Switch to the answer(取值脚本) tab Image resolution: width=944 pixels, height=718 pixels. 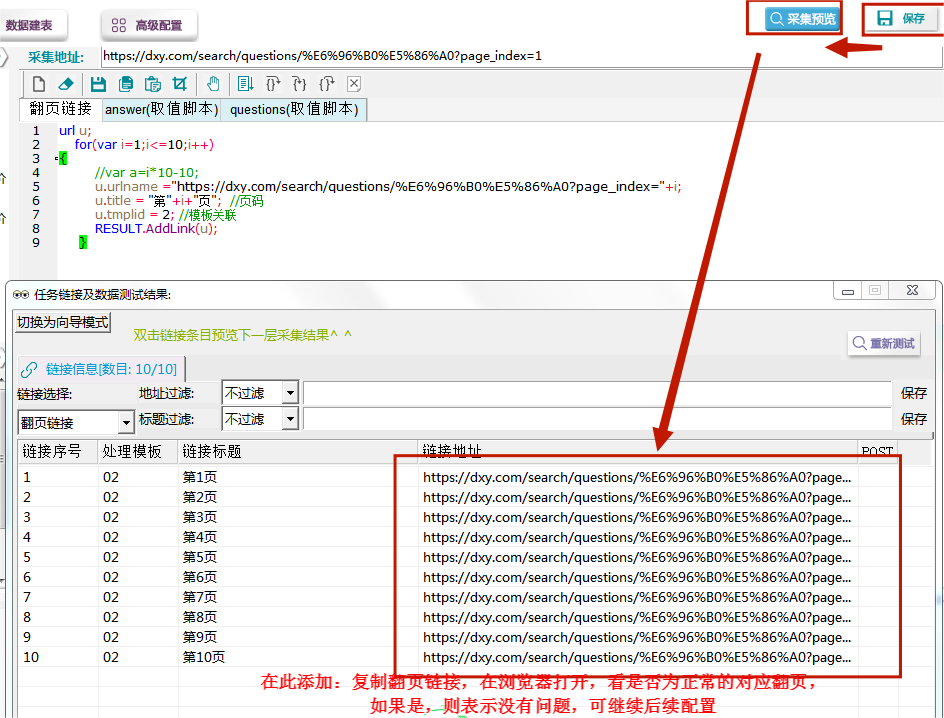pyautogui.click(x=161, y=110)
